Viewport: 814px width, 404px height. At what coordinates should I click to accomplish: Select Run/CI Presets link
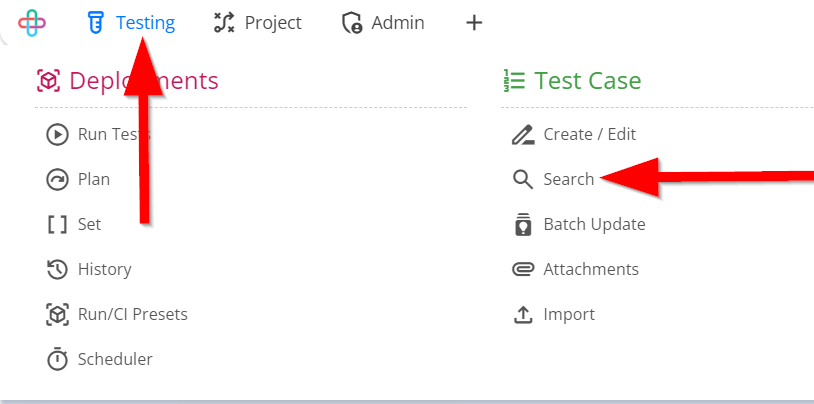pyautogui.click(x=133, y=314)
